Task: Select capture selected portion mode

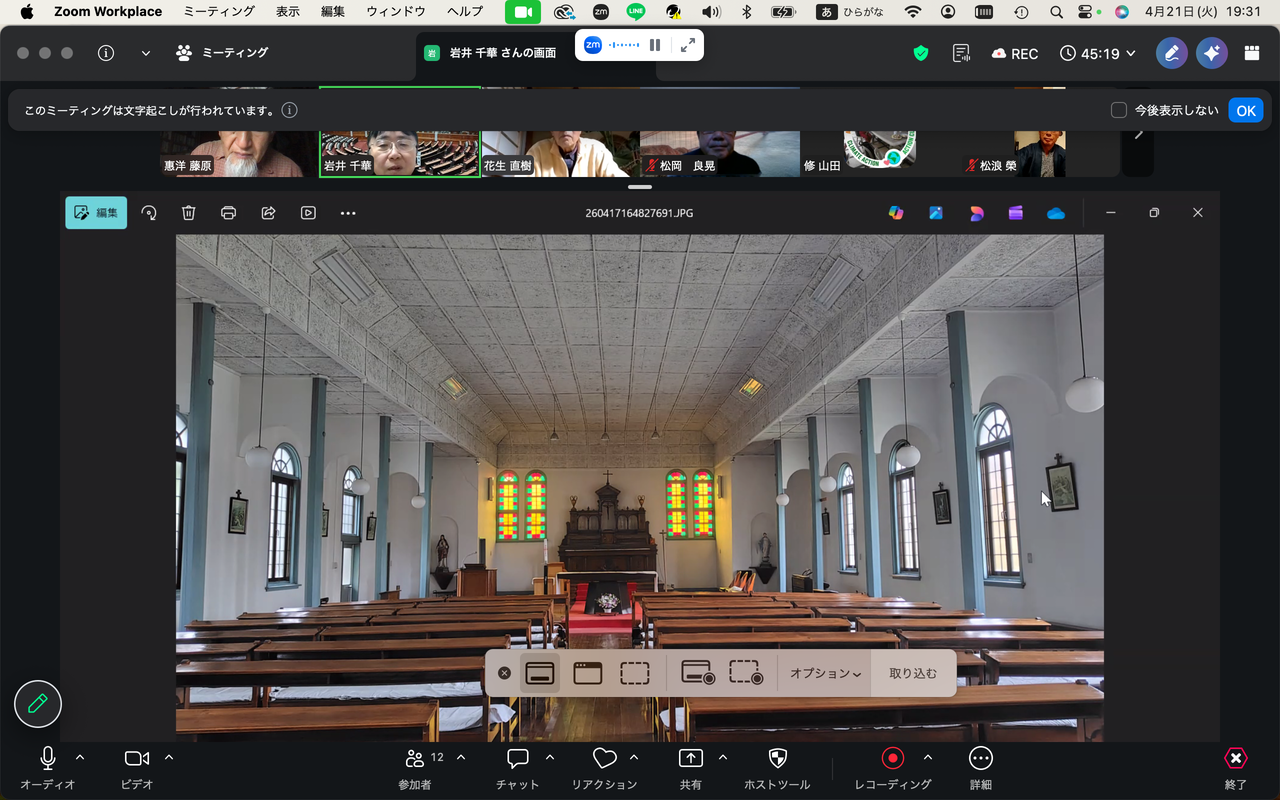Action: (x=635, y=673)
